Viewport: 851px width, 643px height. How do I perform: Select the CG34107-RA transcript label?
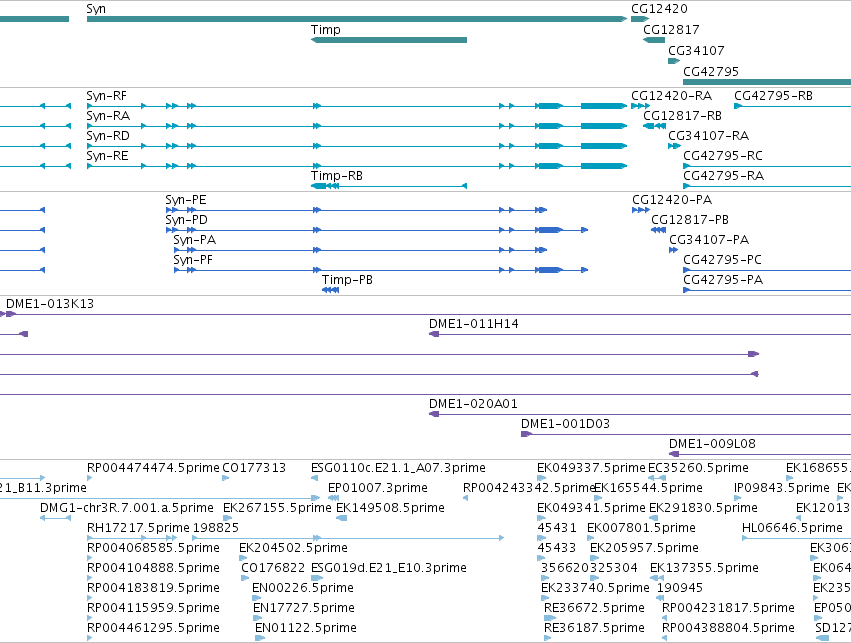pyautogui.click(x=708, y=136)
